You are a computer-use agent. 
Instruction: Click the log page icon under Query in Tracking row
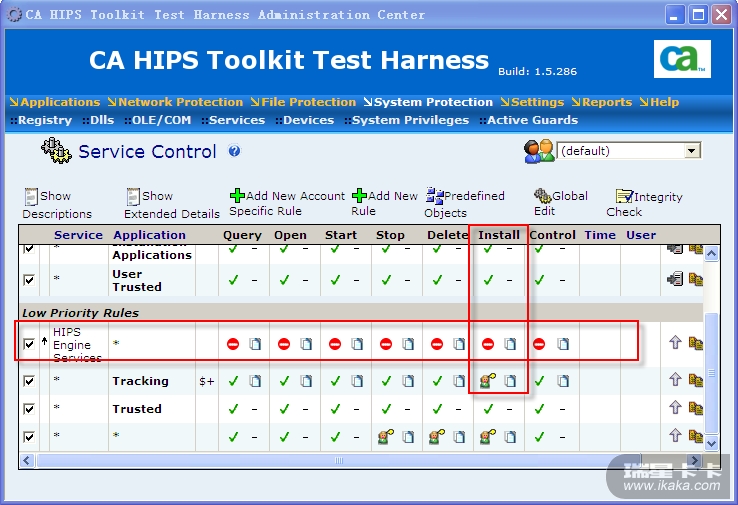pos(255,381)
